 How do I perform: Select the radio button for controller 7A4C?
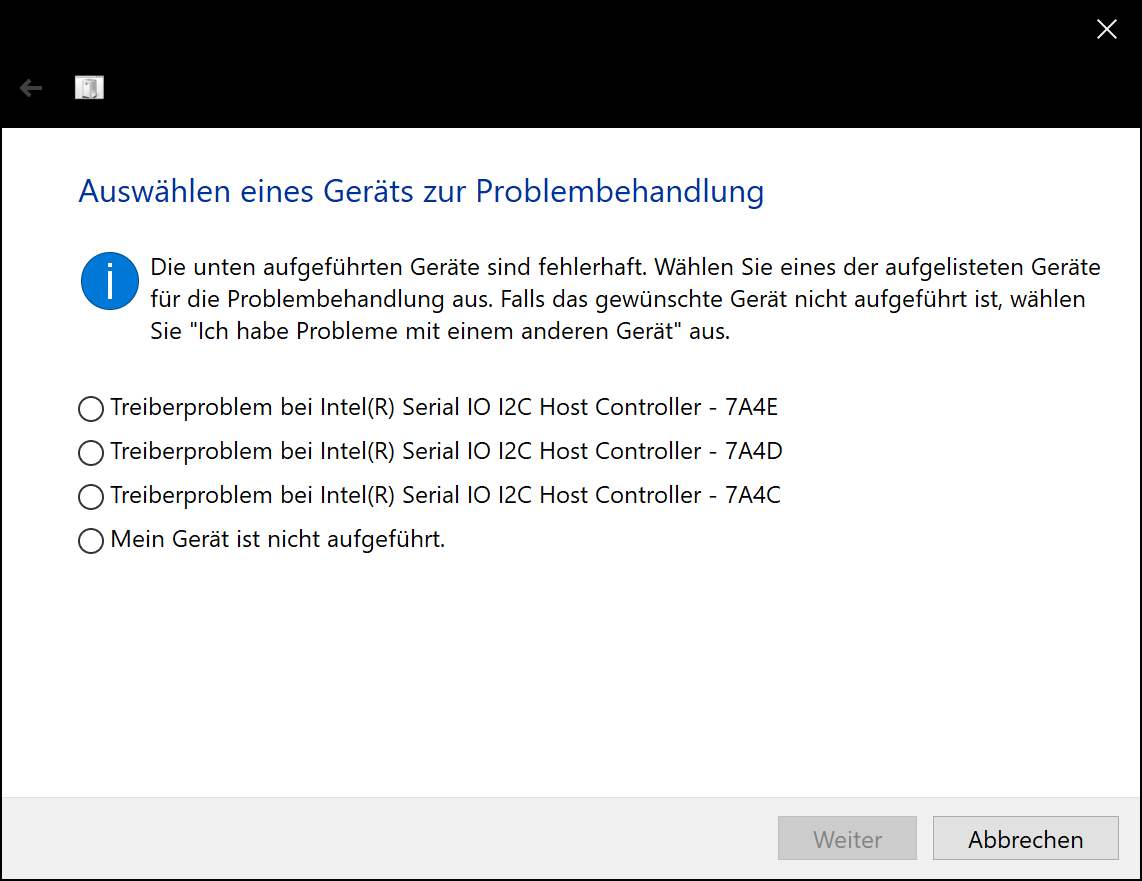pyautogui.click(x=91, y=497)
